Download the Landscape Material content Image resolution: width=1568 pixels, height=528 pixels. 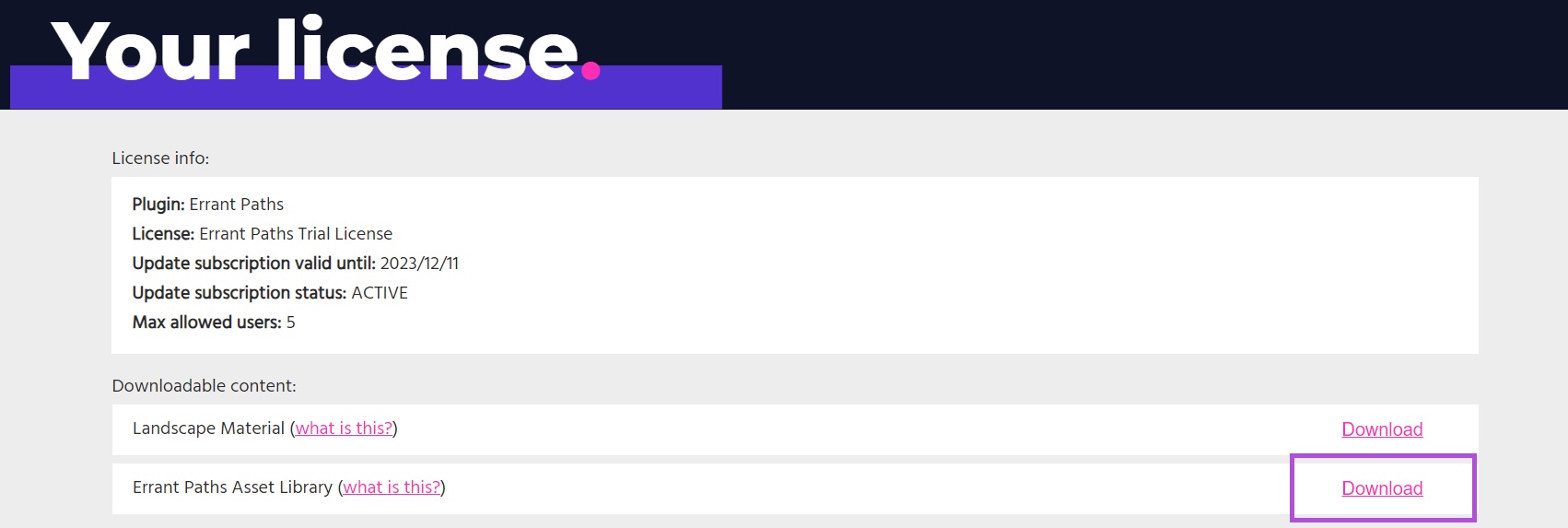[x=1381, y=429]
